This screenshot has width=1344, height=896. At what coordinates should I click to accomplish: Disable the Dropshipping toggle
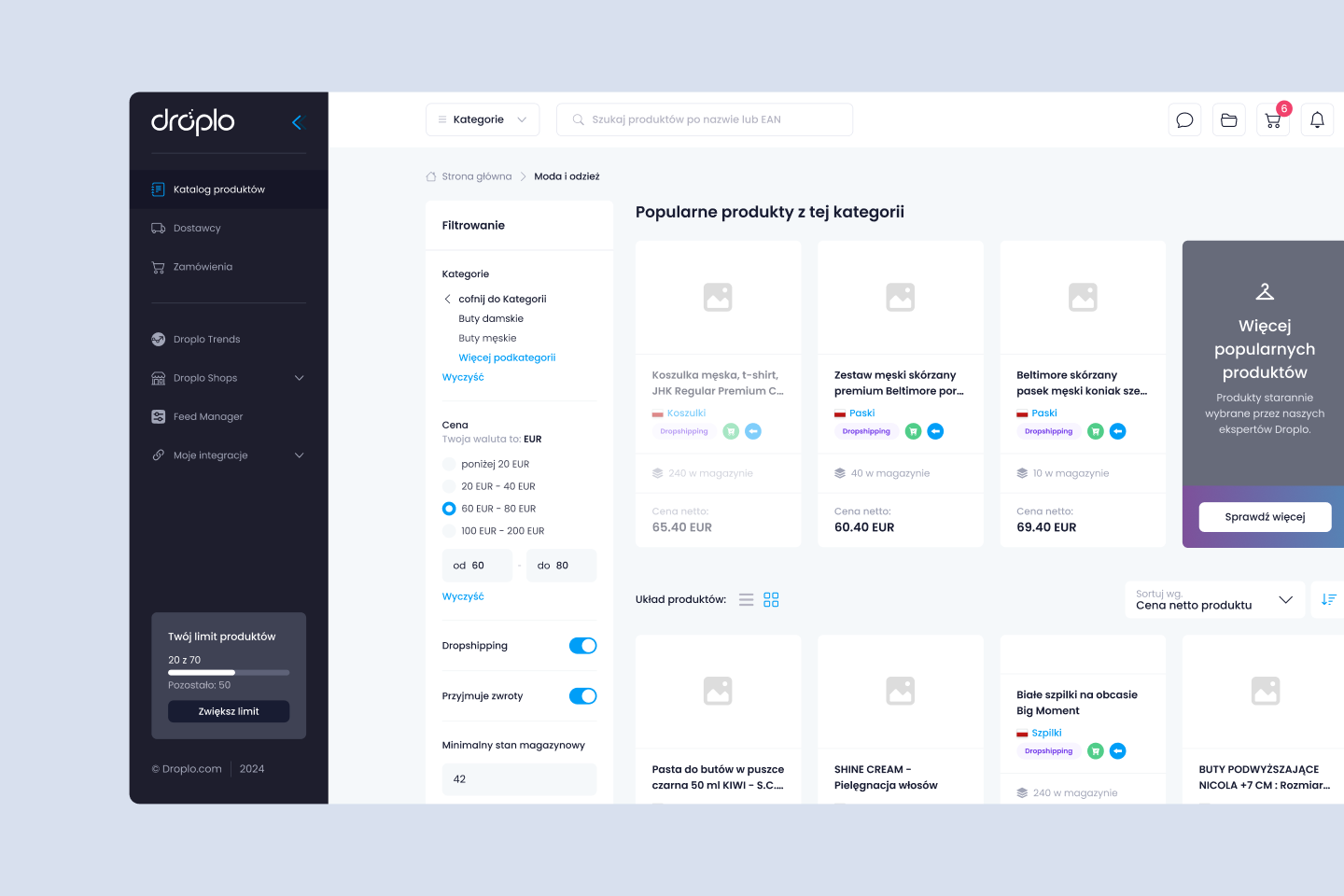583,646
